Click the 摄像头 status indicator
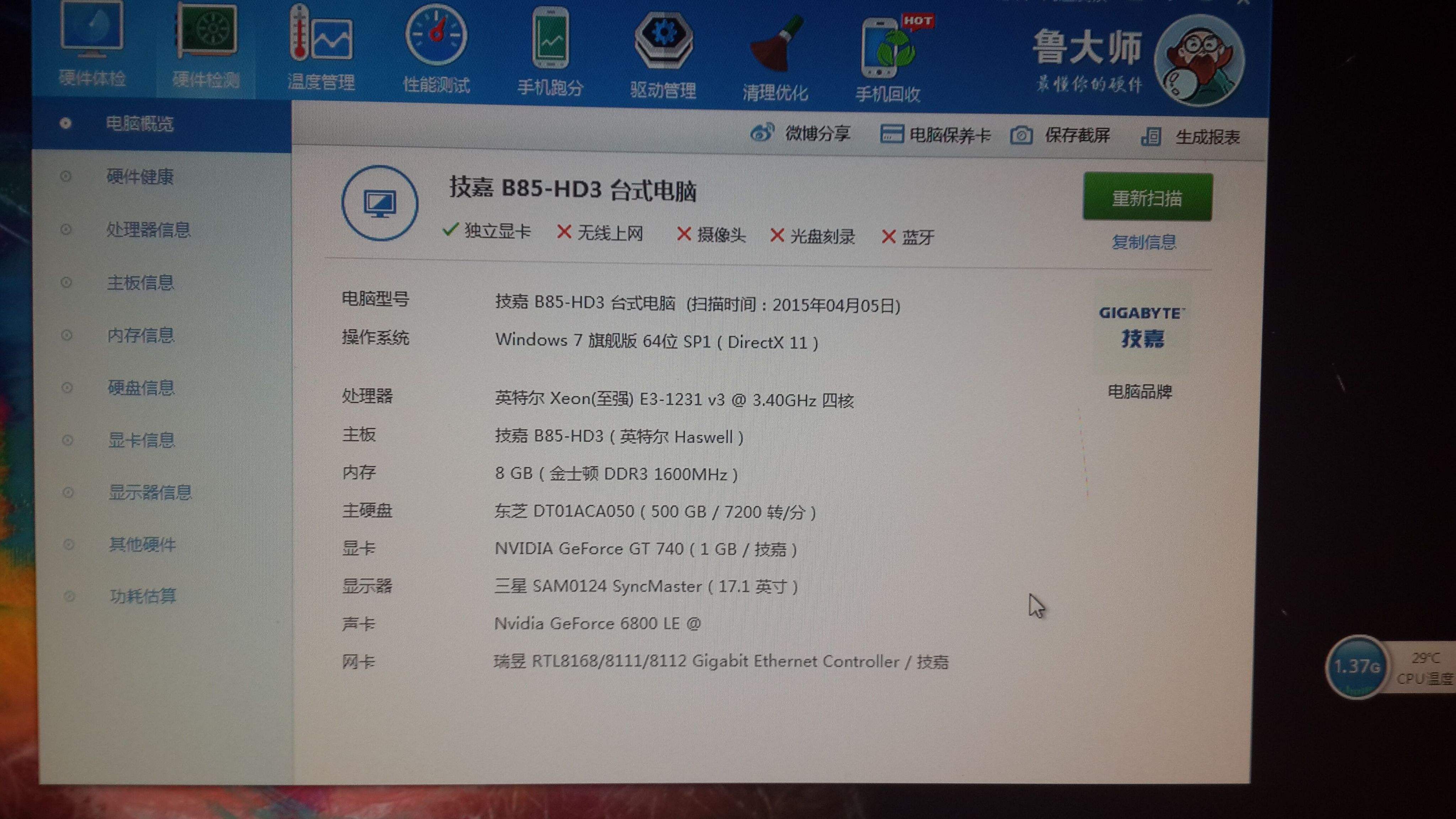Image resolution: width=1456 pixels, height=819 pixels. tap(711, 234)
